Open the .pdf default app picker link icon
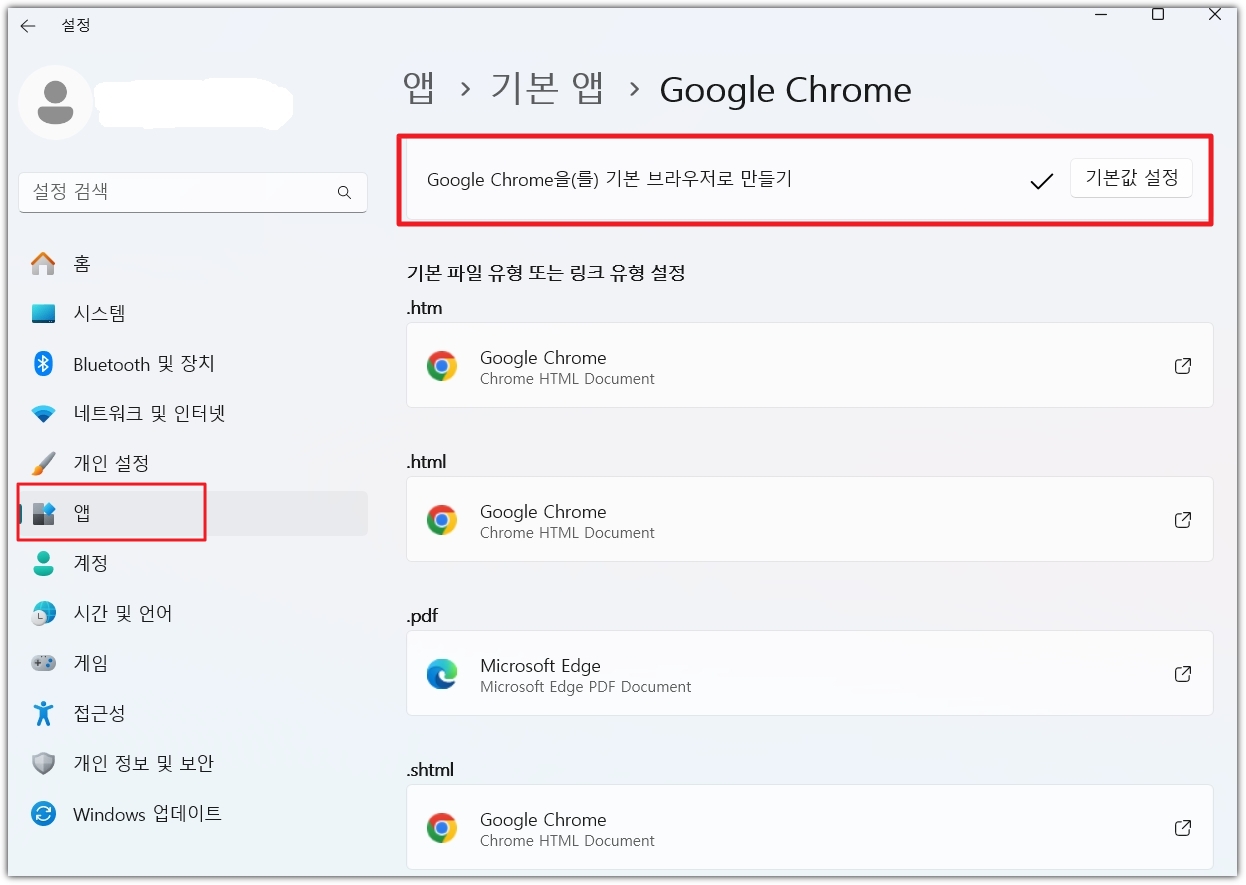The width and height of the screenshot is (1246, 885). pyautogui.click(x=1183, y=674)
